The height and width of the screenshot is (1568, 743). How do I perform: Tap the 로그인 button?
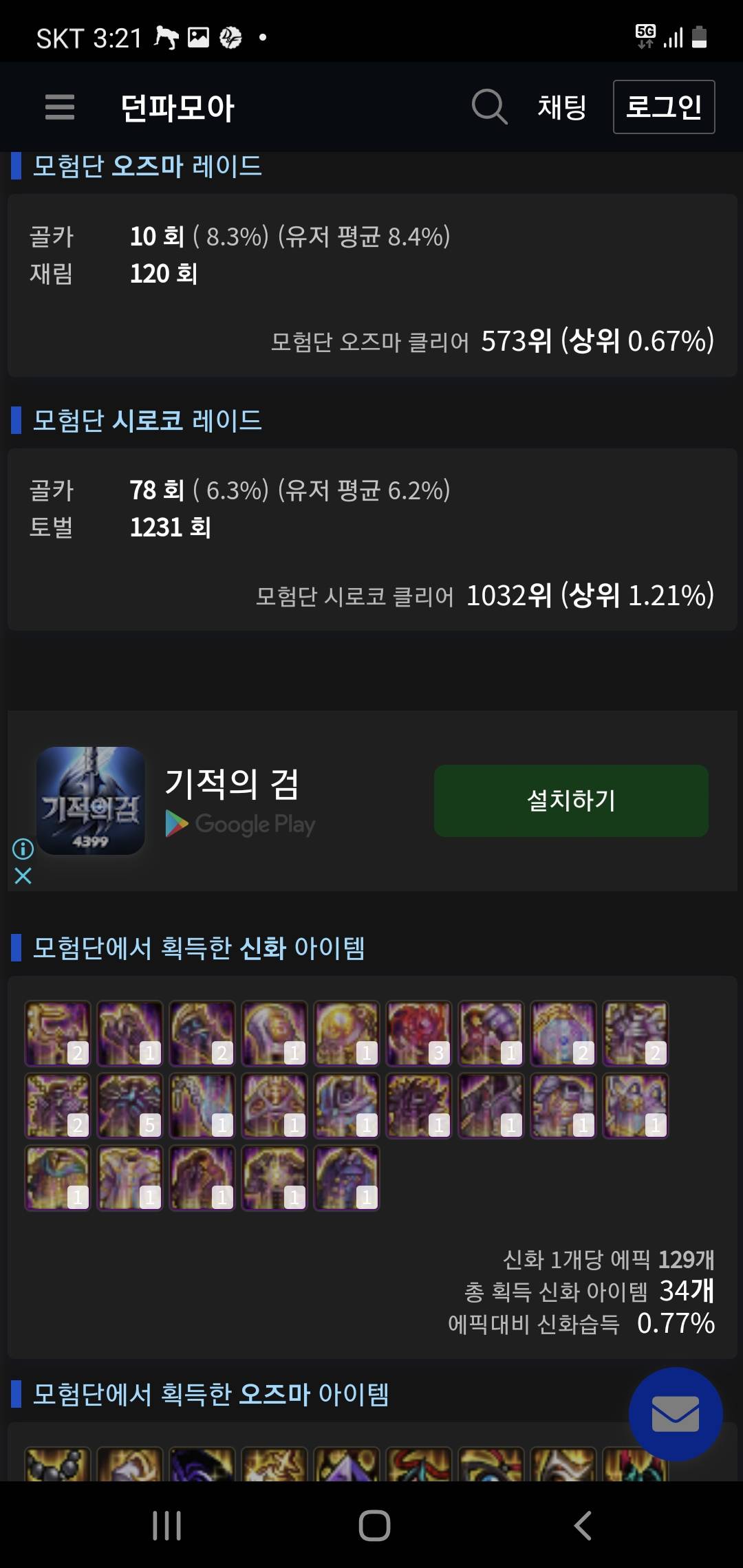(x=664, y=107)
